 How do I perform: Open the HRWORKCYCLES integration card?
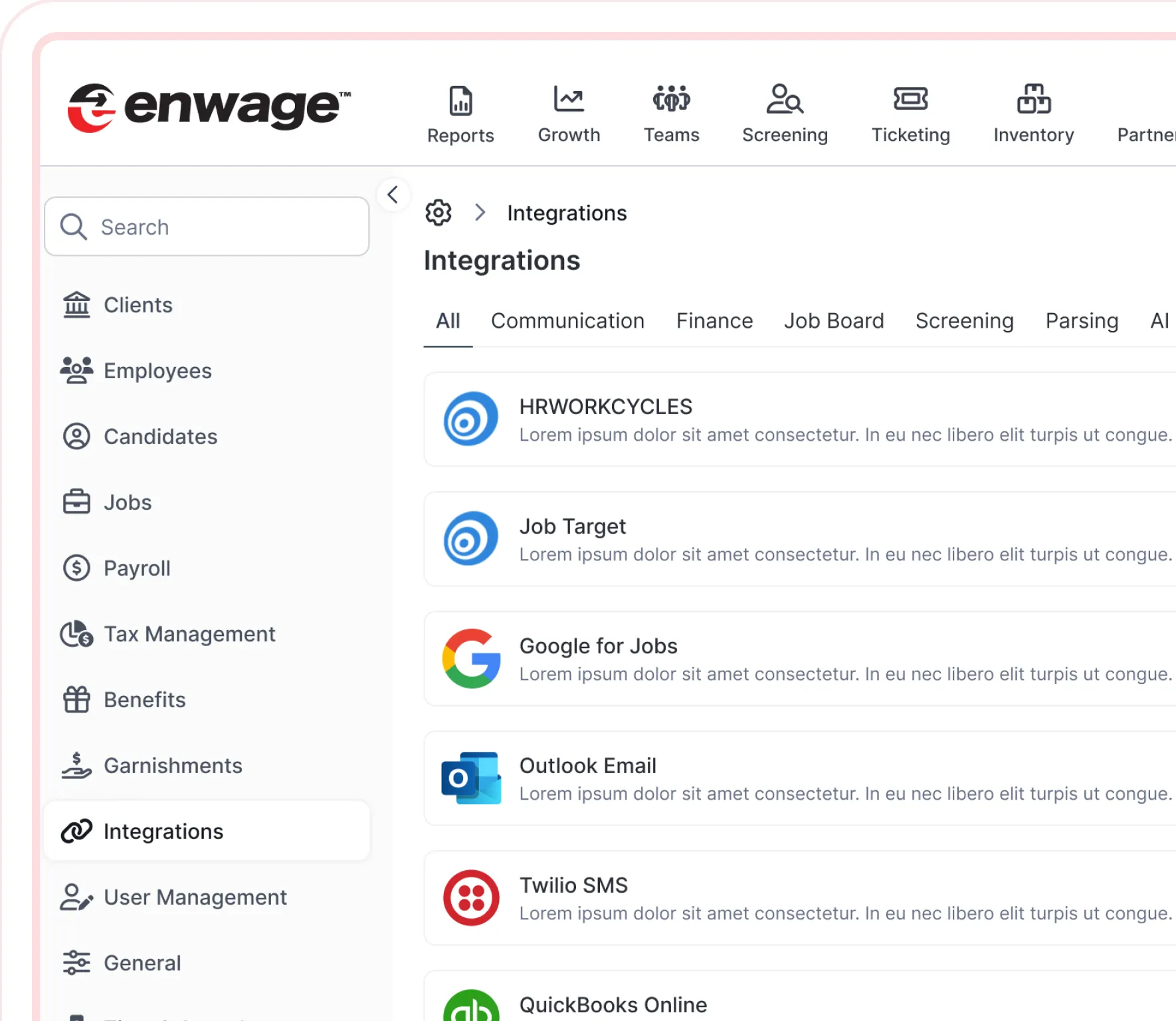[797, 419]
